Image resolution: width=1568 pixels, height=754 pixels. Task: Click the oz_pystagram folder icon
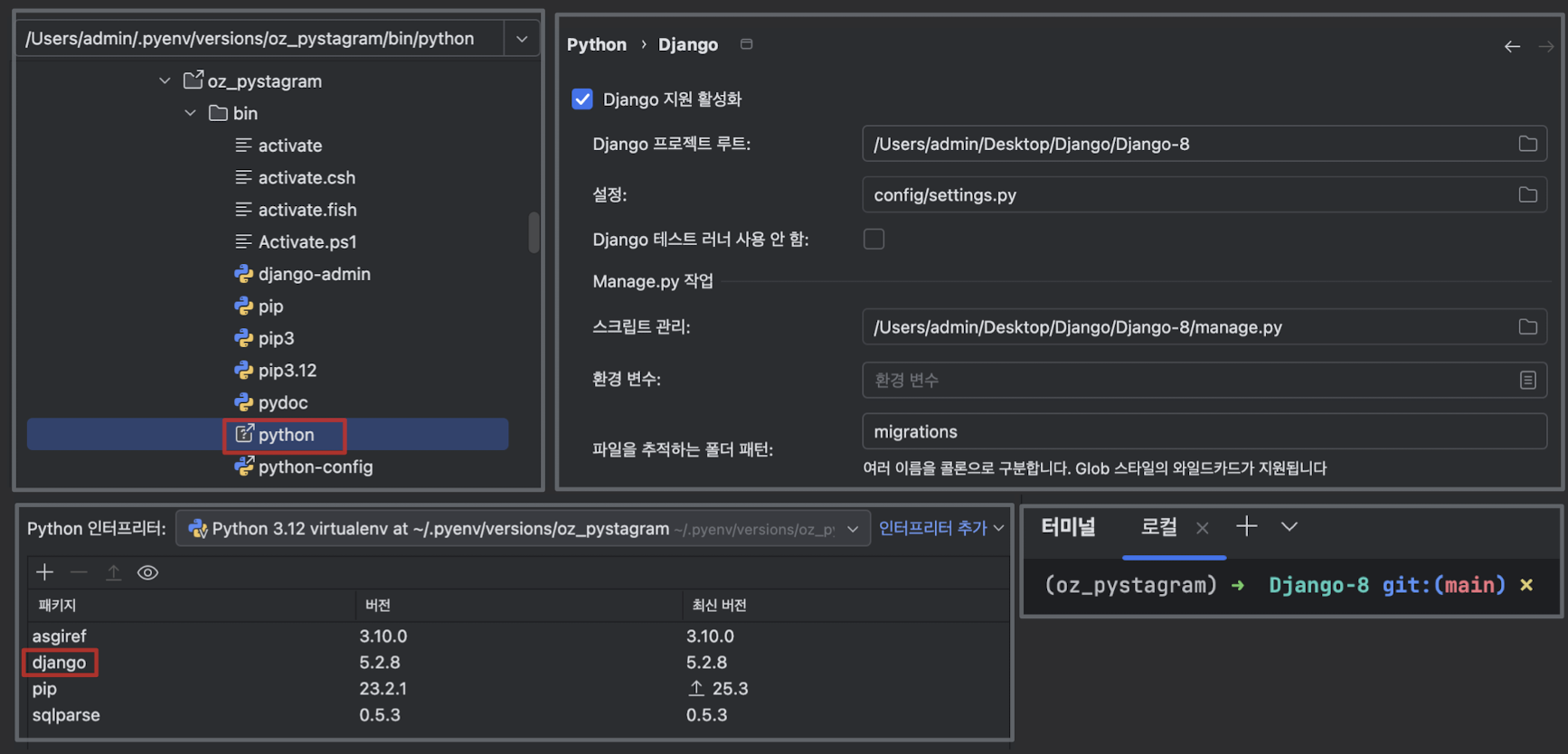[193, 80]
